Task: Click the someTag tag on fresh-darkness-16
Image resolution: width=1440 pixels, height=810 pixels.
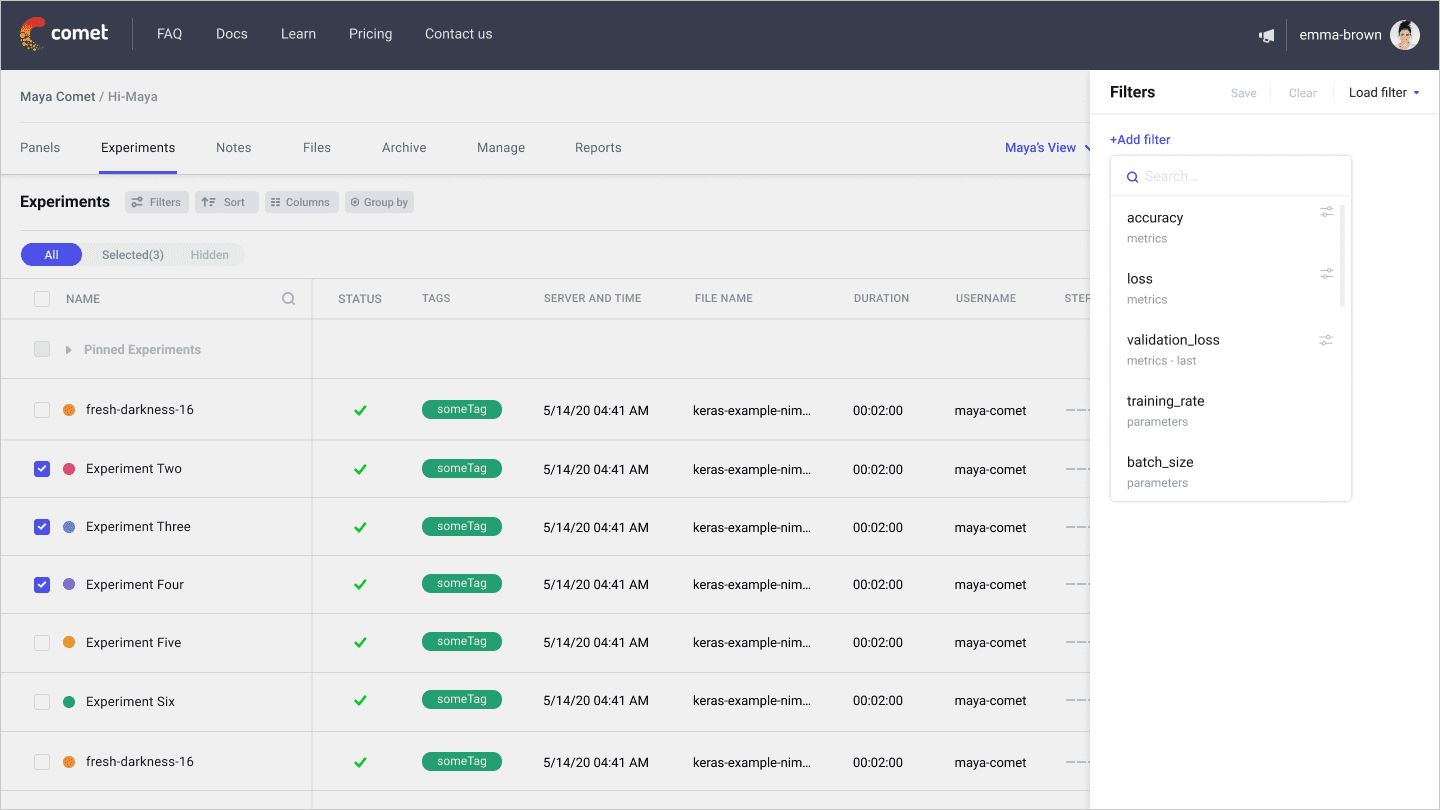Action: coord(461,409)
